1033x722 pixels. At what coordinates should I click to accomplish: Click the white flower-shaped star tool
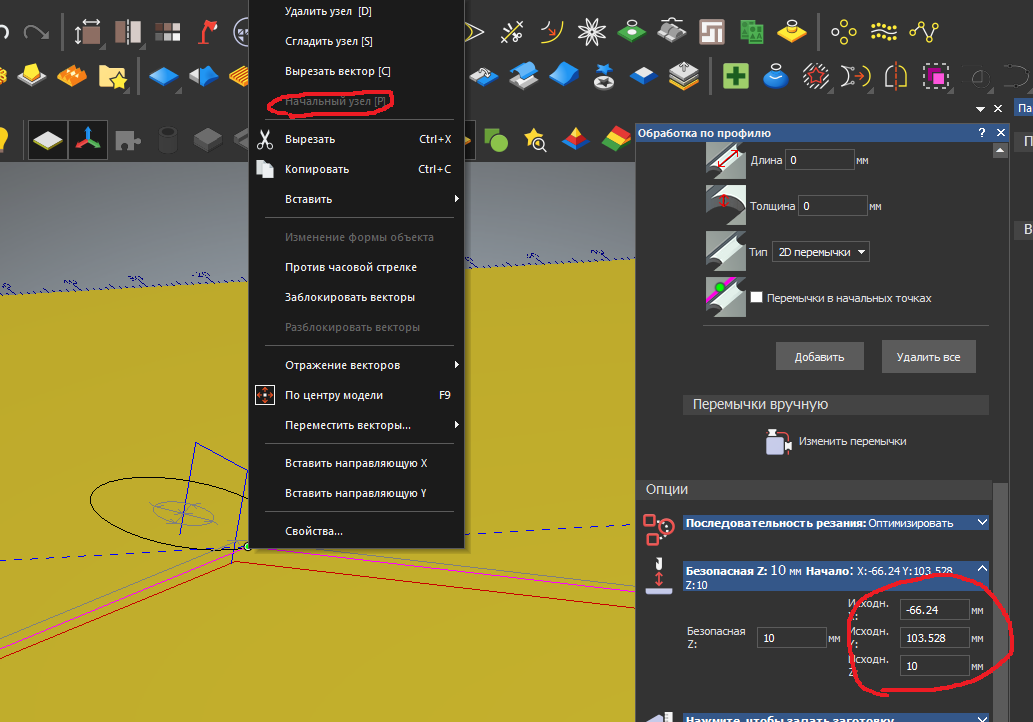592,32
